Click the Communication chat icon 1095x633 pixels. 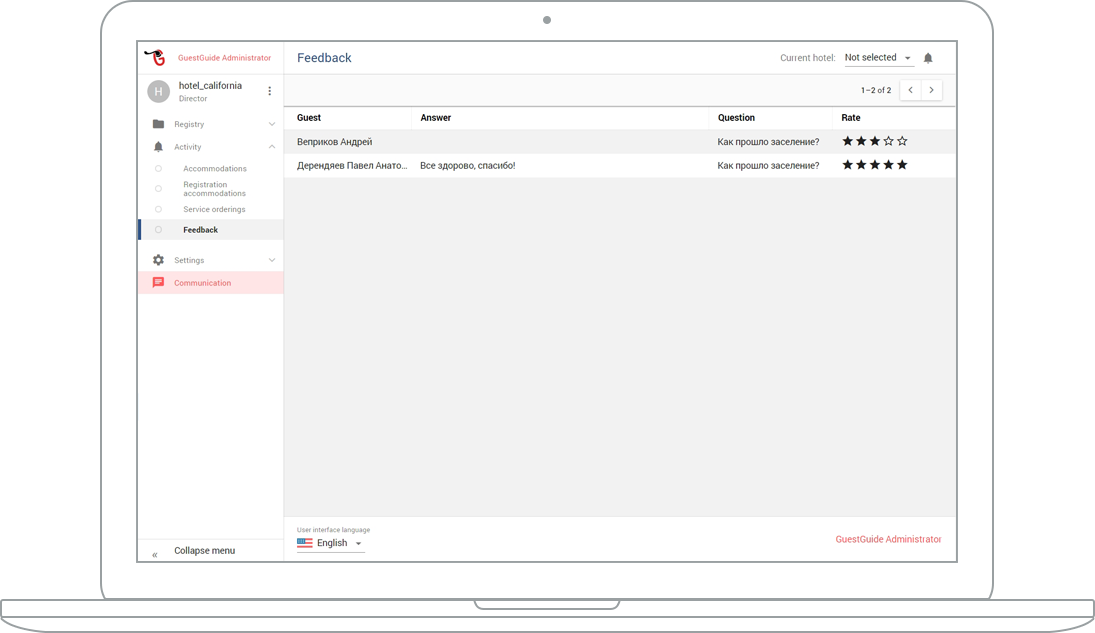pyautogui.click(x=159, y=282)
